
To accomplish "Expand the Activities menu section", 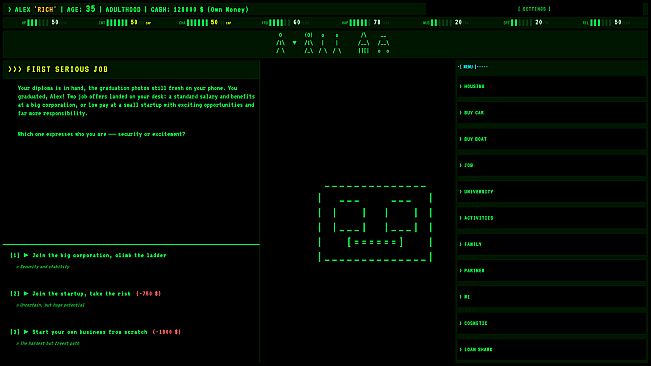I will [551, 218].
